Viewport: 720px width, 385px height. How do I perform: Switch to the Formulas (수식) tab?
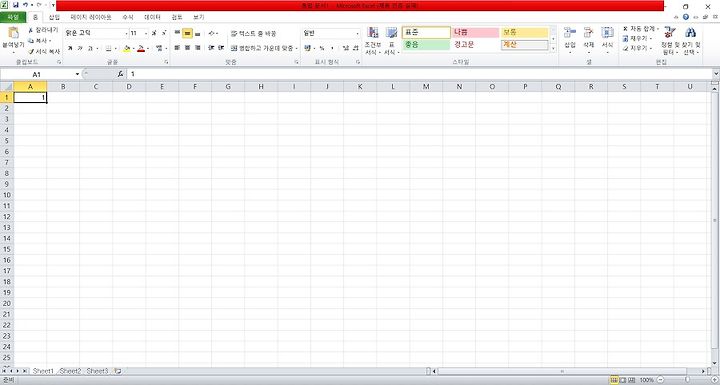(128, 17)
